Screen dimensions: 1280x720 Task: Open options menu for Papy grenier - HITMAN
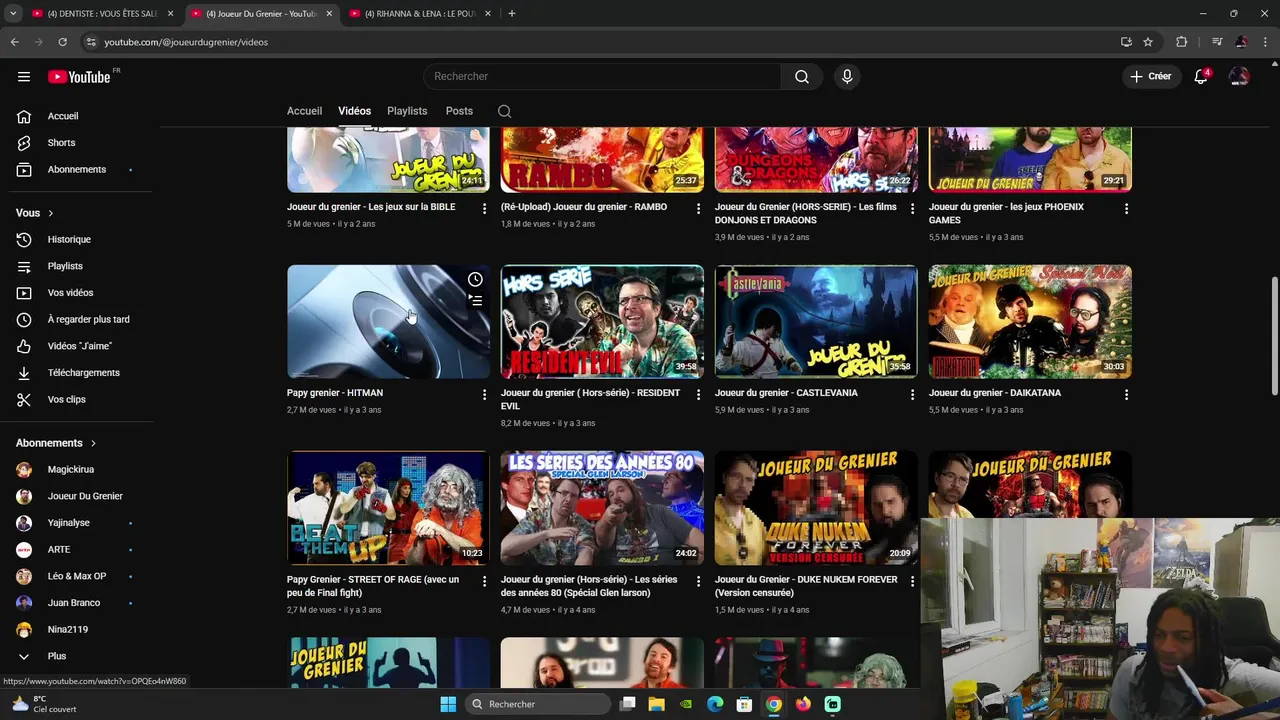click(485, 395)
